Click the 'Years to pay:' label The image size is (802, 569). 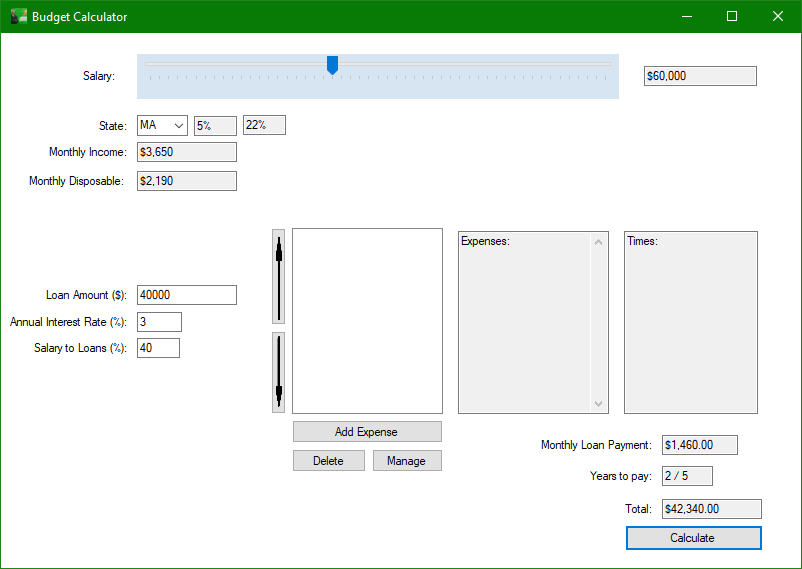point(621,476)
